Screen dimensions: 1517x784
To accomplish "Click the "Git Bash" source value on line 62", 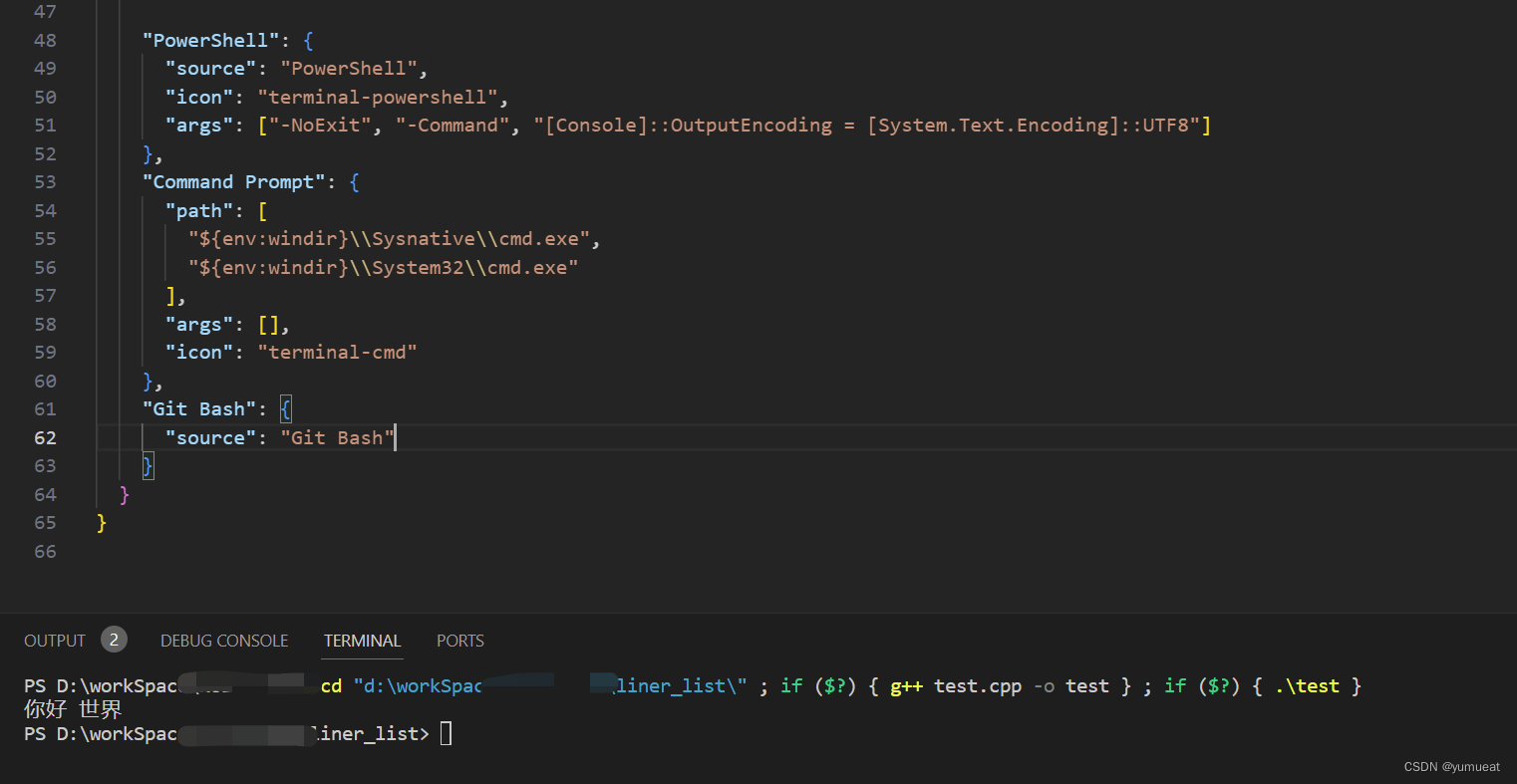I will 338,438.
